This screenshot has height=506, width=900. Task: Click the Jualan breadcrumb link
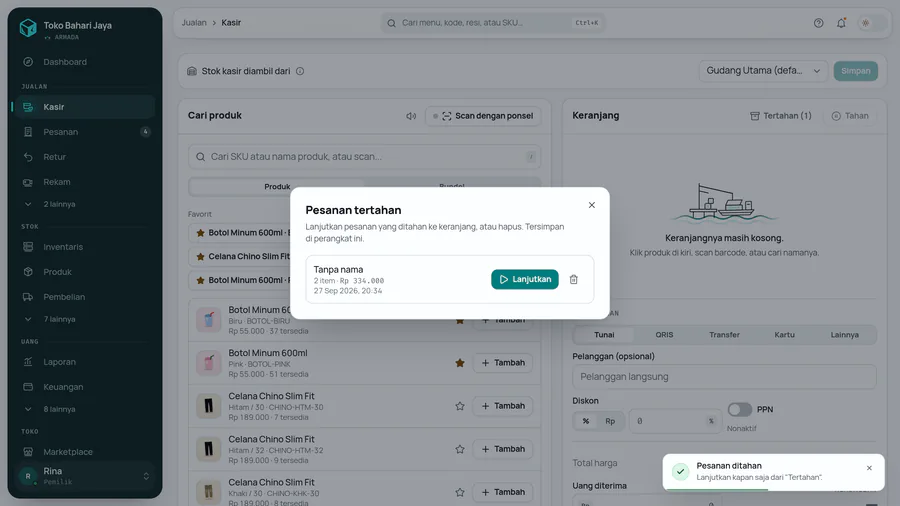[194, 23]
